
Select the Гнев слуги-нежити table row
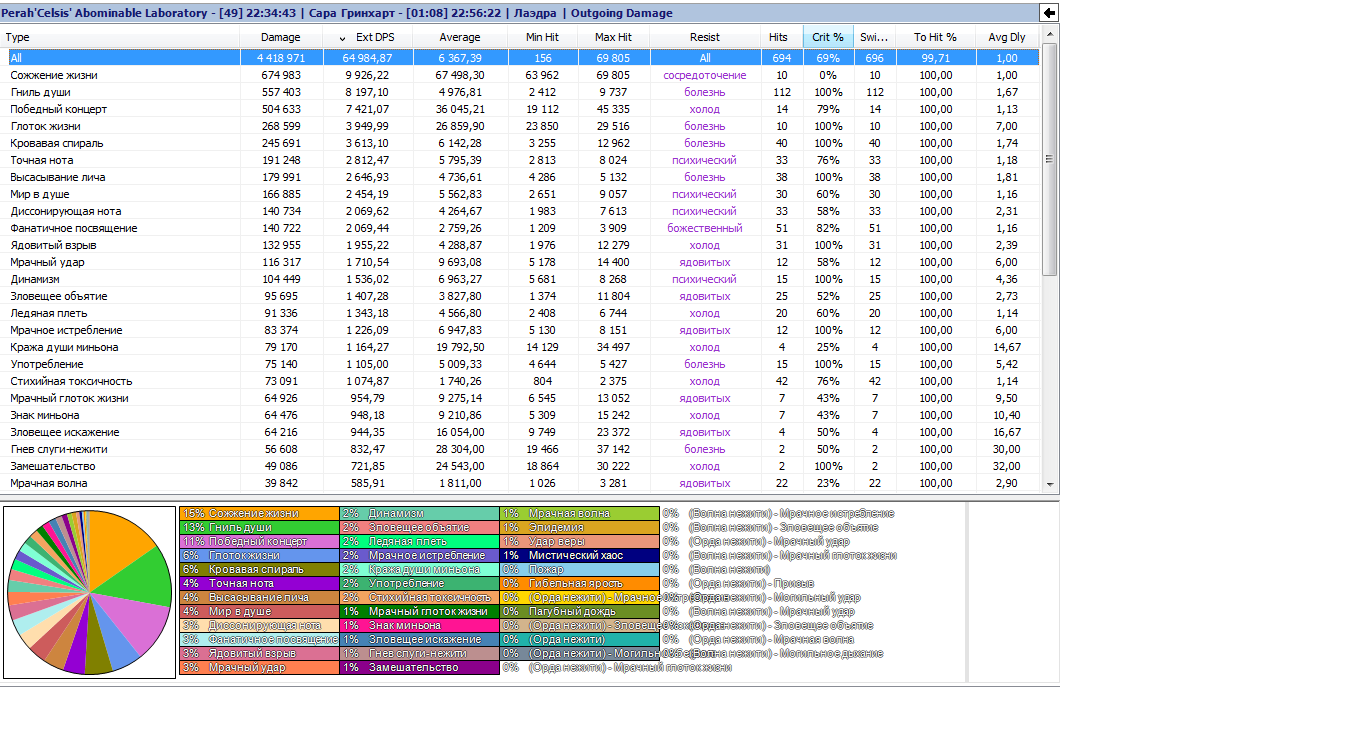pos(520,449)
